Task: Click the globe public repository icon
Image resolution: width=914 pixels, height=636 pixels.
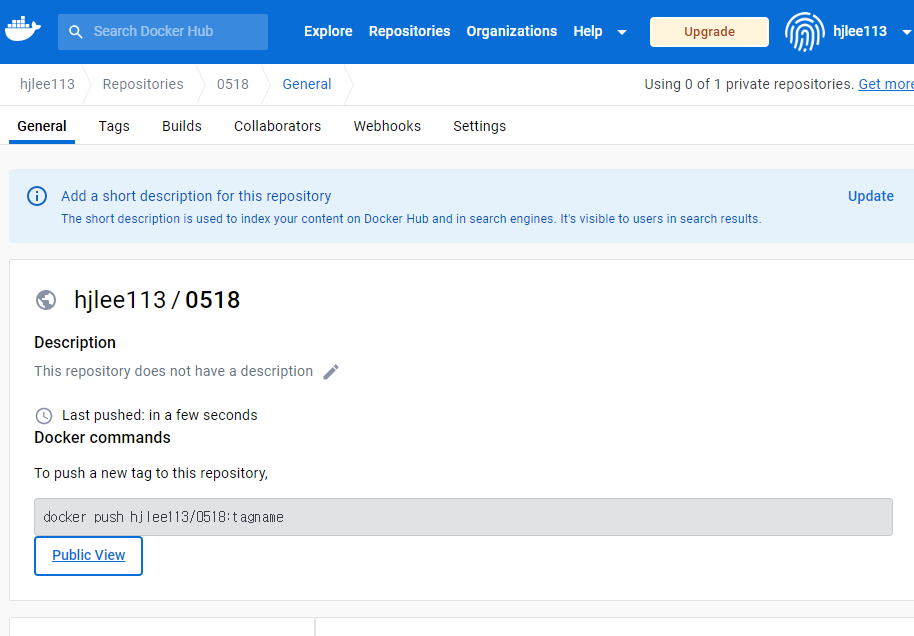Action: pos(46,300)
